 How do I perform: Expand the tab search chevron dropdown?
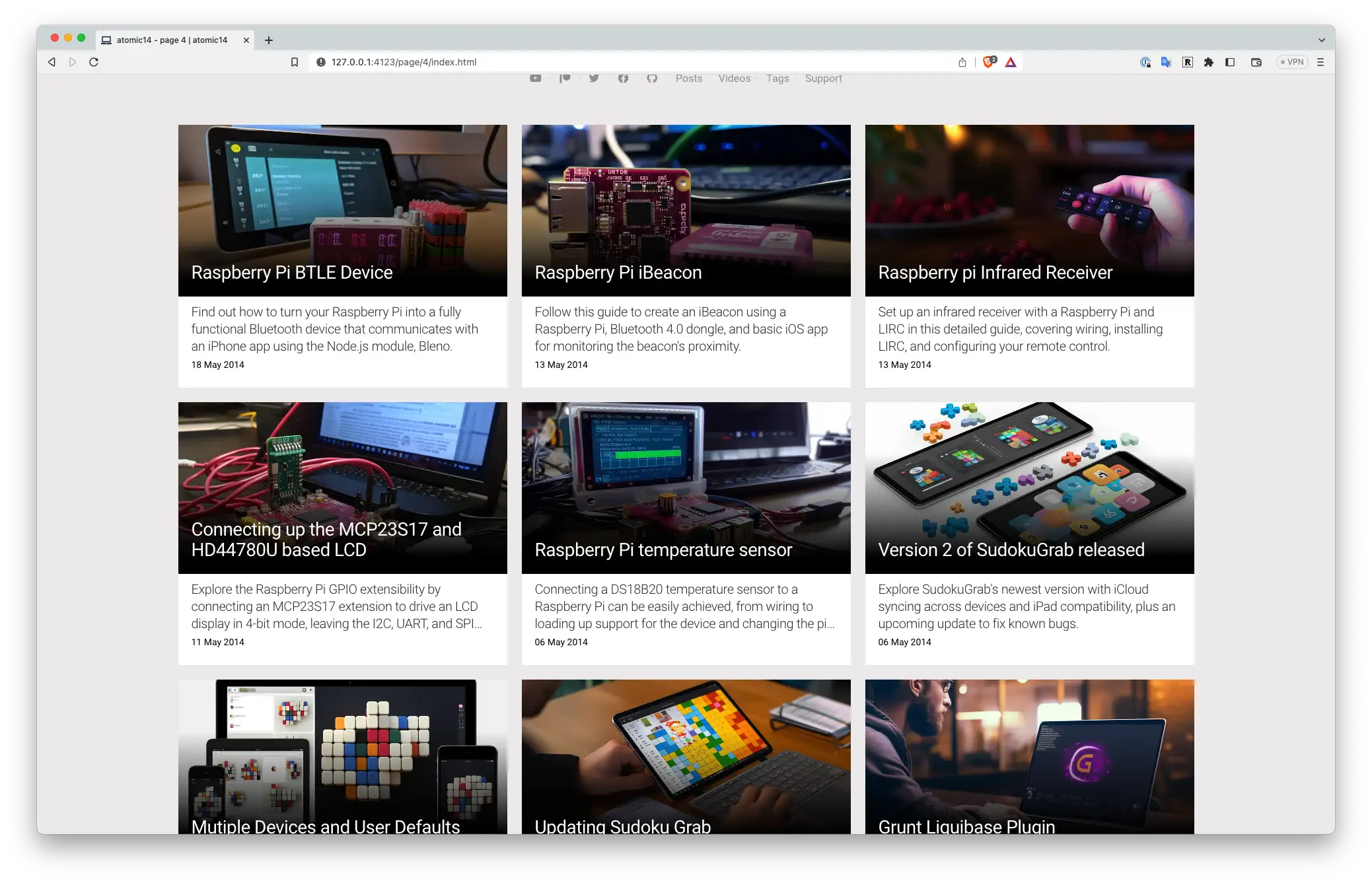[1322, 40]
